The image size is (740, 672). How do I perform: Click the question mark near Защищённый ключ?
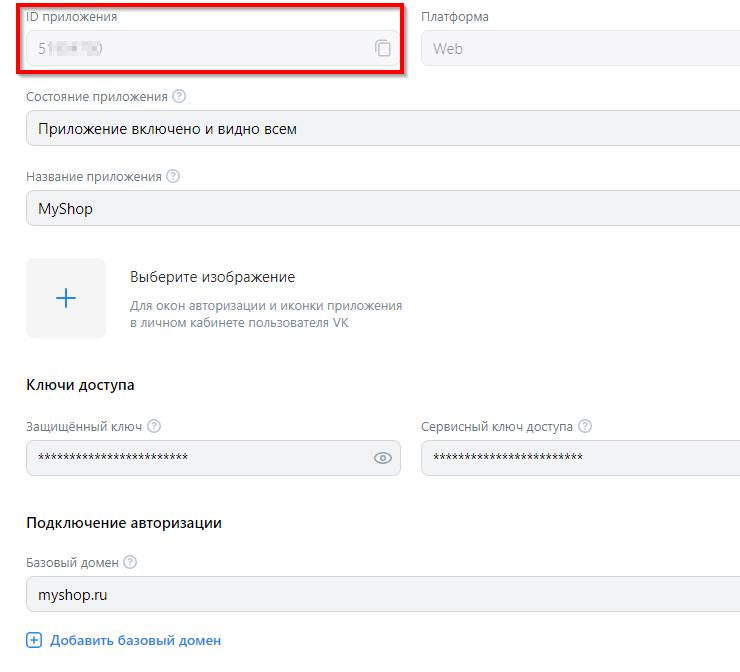click(154, 426)
